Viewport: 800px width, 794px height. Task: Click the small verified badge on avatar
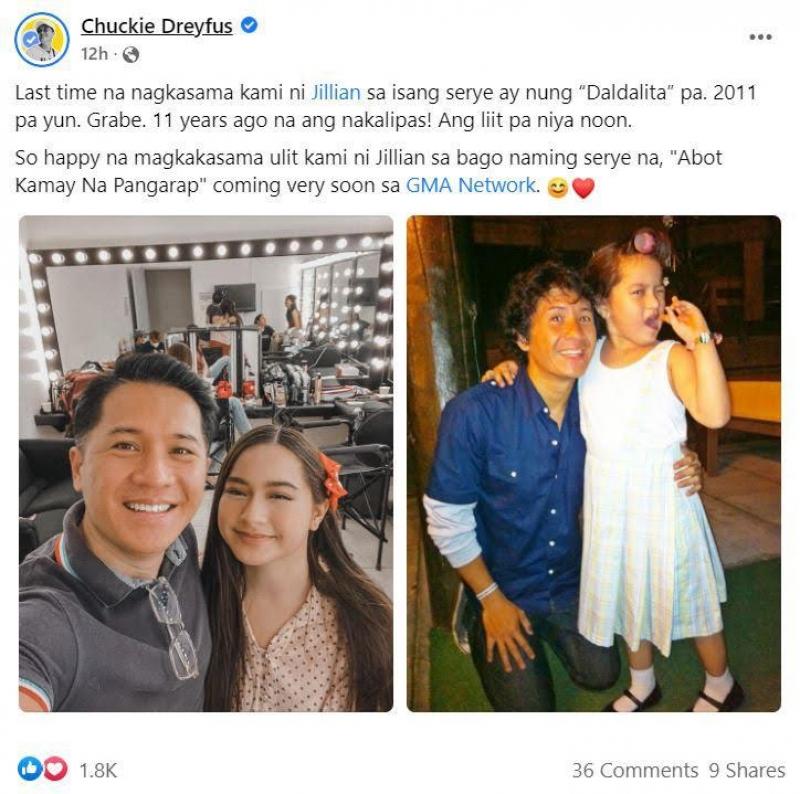pyautogui.click(x=32, y=39)
